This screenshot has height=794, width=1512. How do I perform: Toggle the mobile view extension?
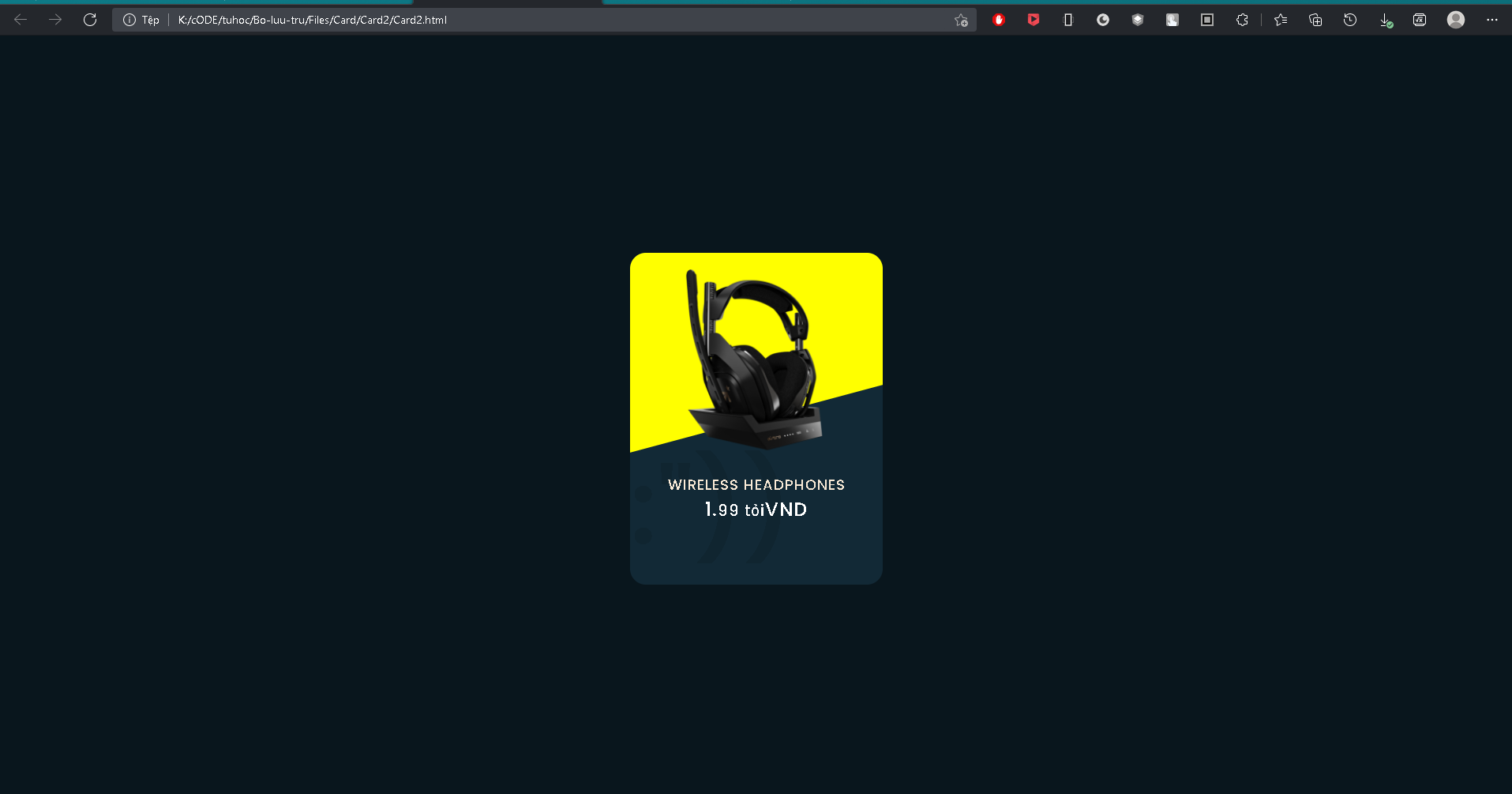1067,20
